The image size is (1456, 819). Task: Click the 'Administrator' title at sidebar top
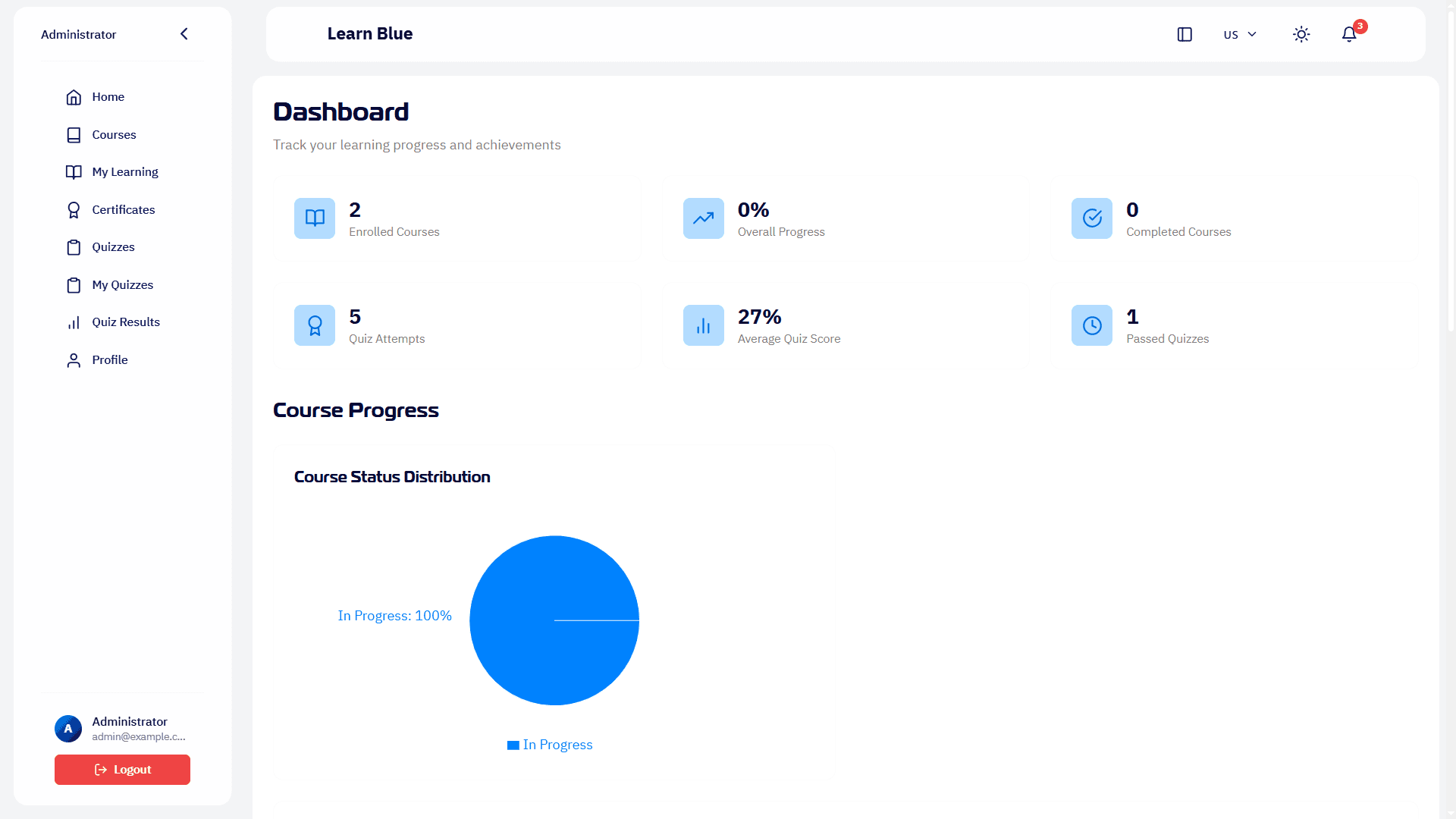(78, 35)
